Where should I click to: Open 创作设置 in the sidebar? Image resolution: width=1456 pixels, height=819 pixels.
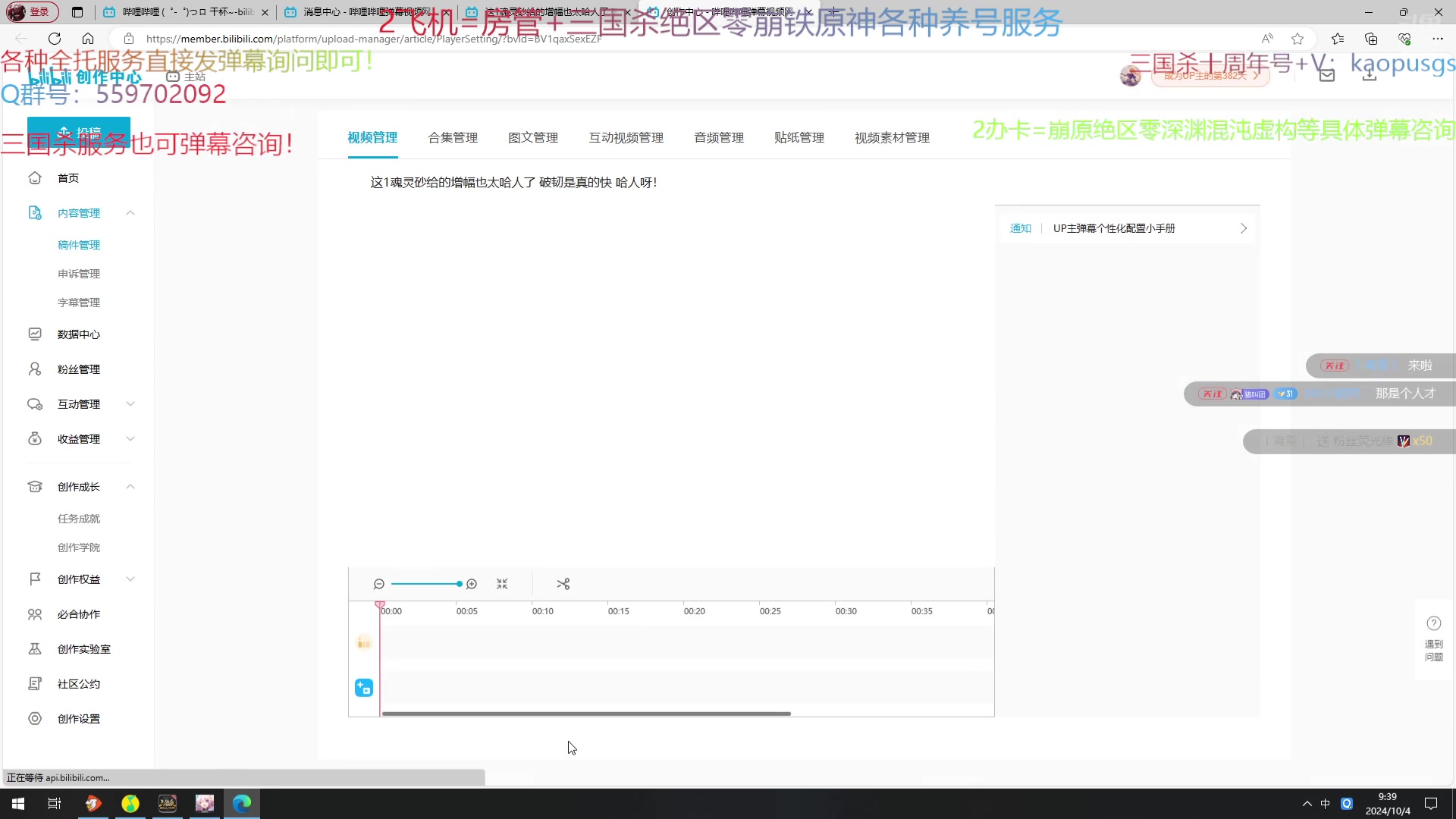pos(79,719)
